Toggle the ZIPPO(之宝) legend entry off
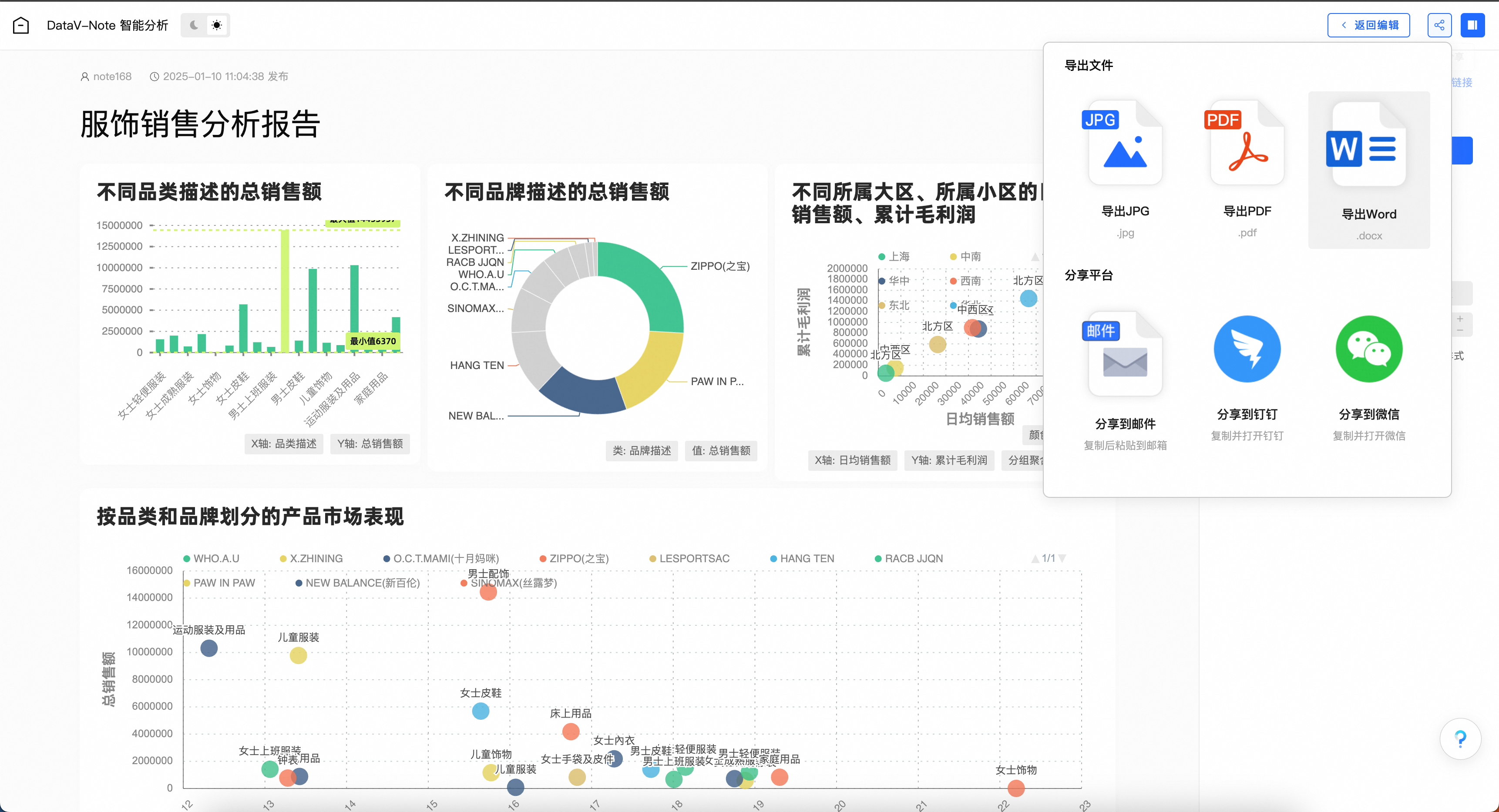 point(575,558)
